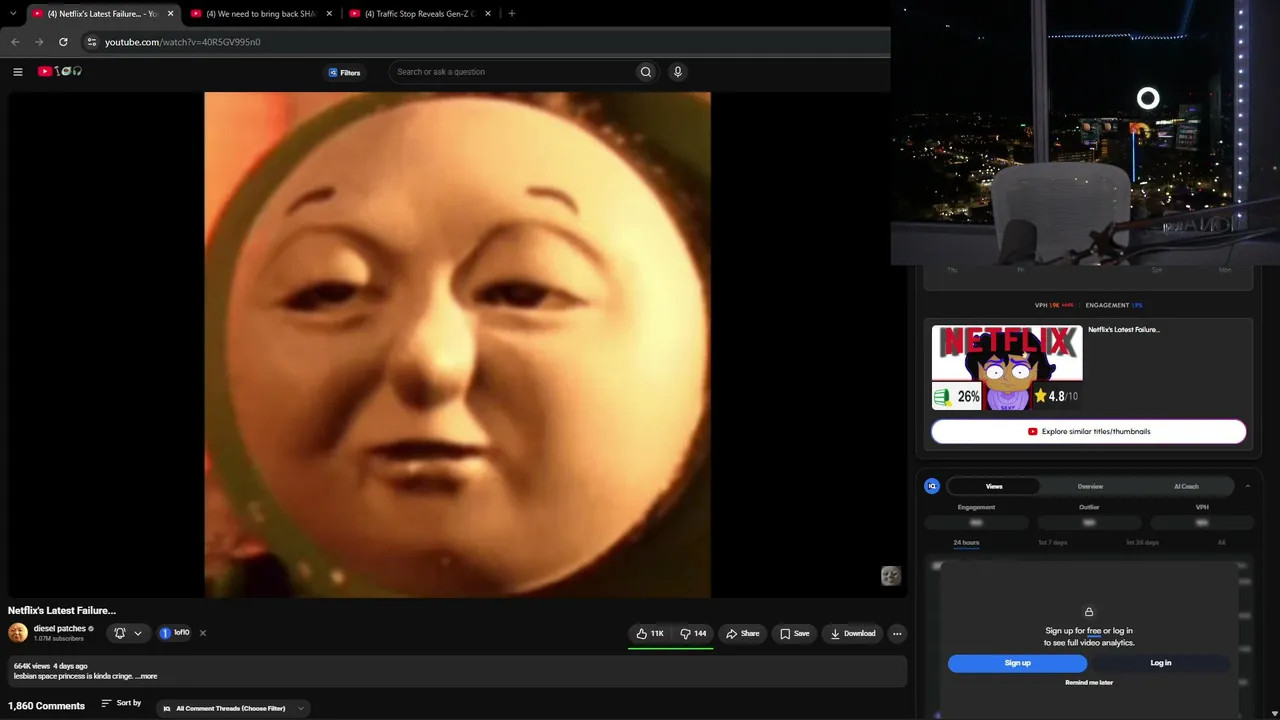
Task: Close the 'Netflix's Latest Failure' tab
Action: pos(170,14)
